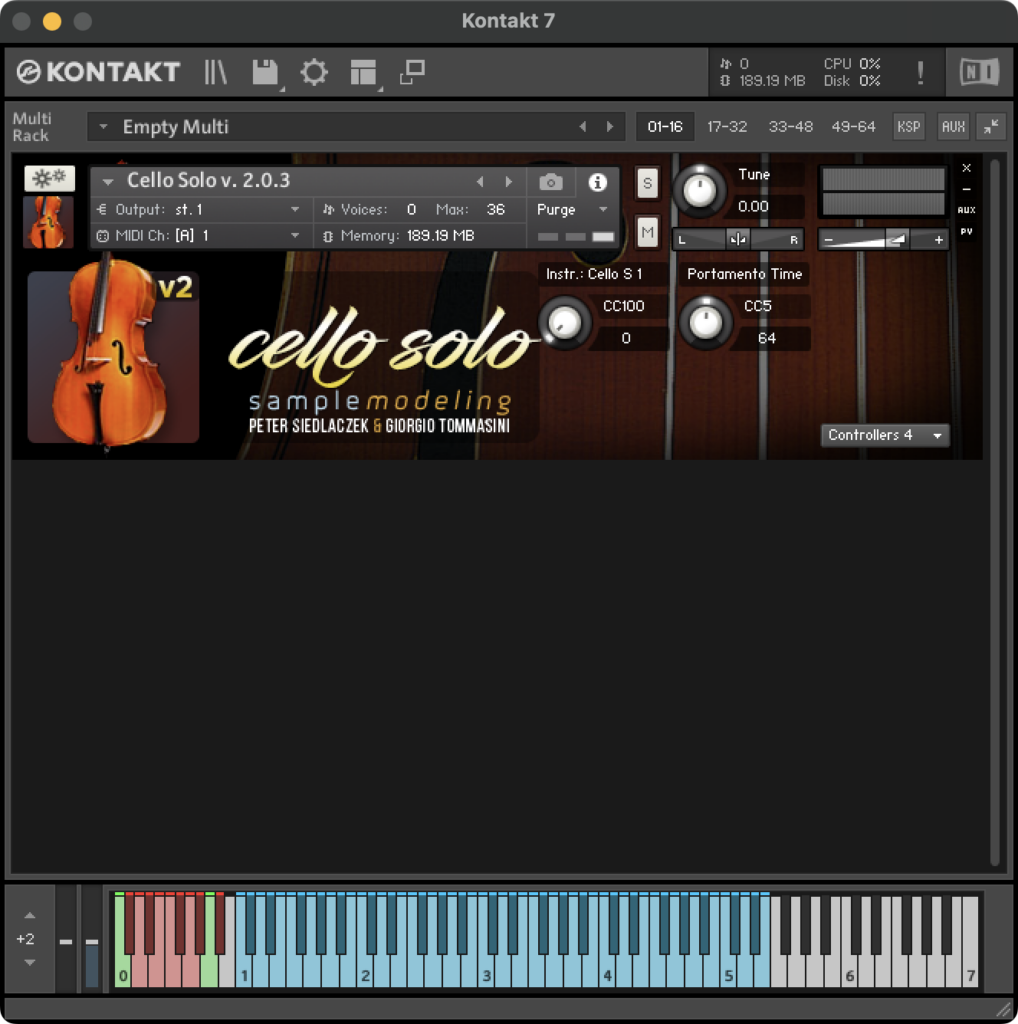
Task: Click pan center marker
Action: point(738,240)
